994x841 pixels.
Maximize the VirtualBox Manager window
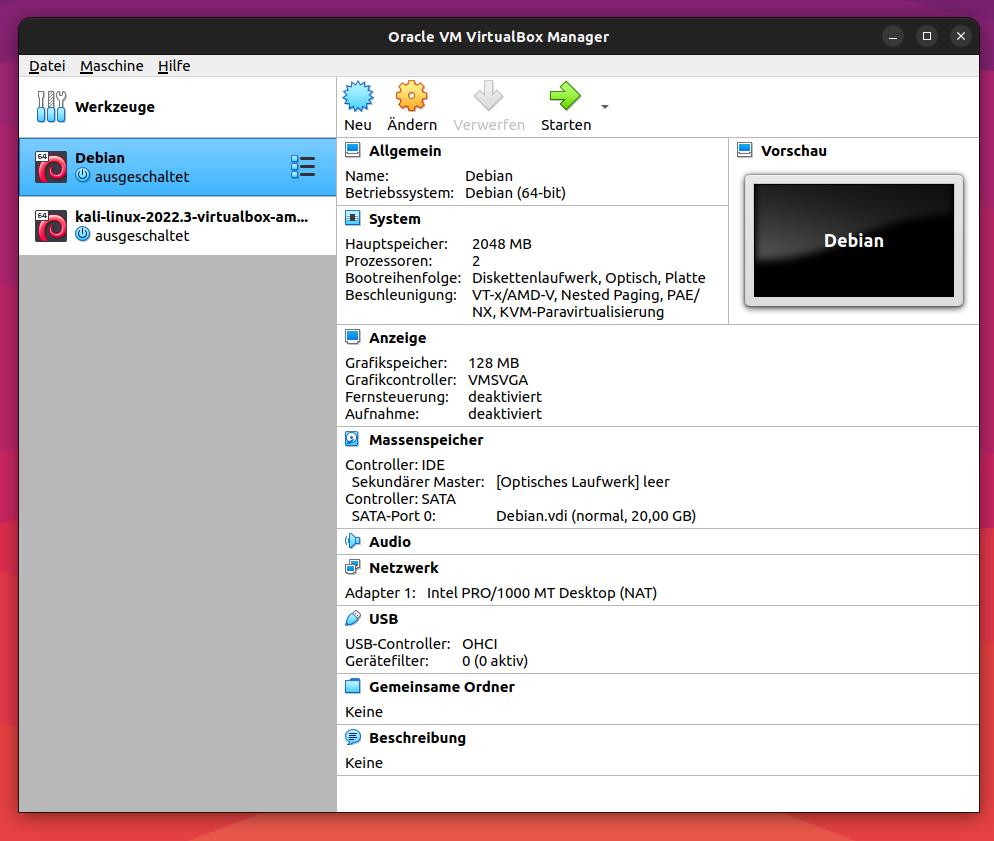[927, 36]
